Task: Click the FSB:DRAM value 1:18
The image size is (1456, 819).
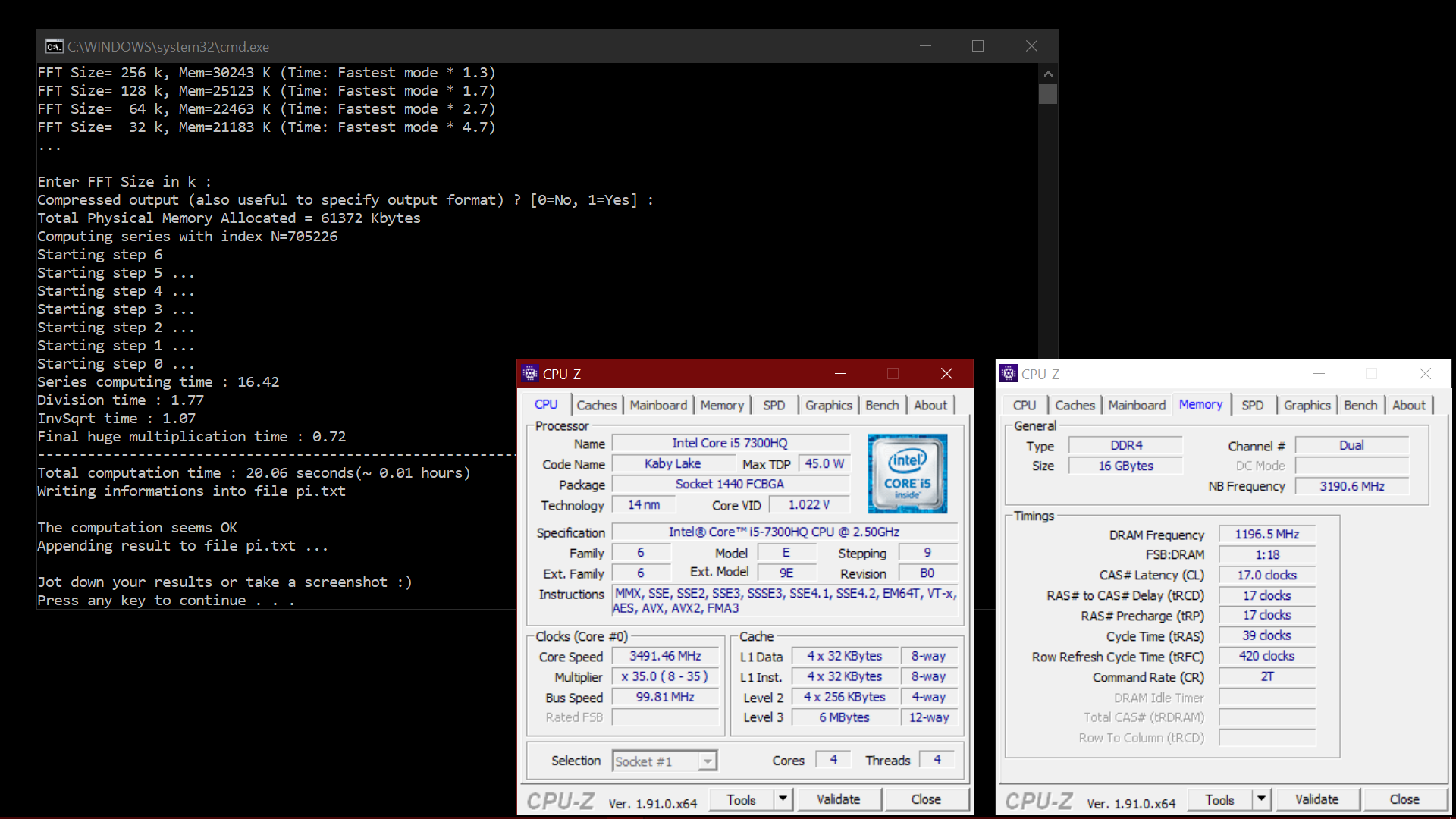Action: tap(1266, 554)
